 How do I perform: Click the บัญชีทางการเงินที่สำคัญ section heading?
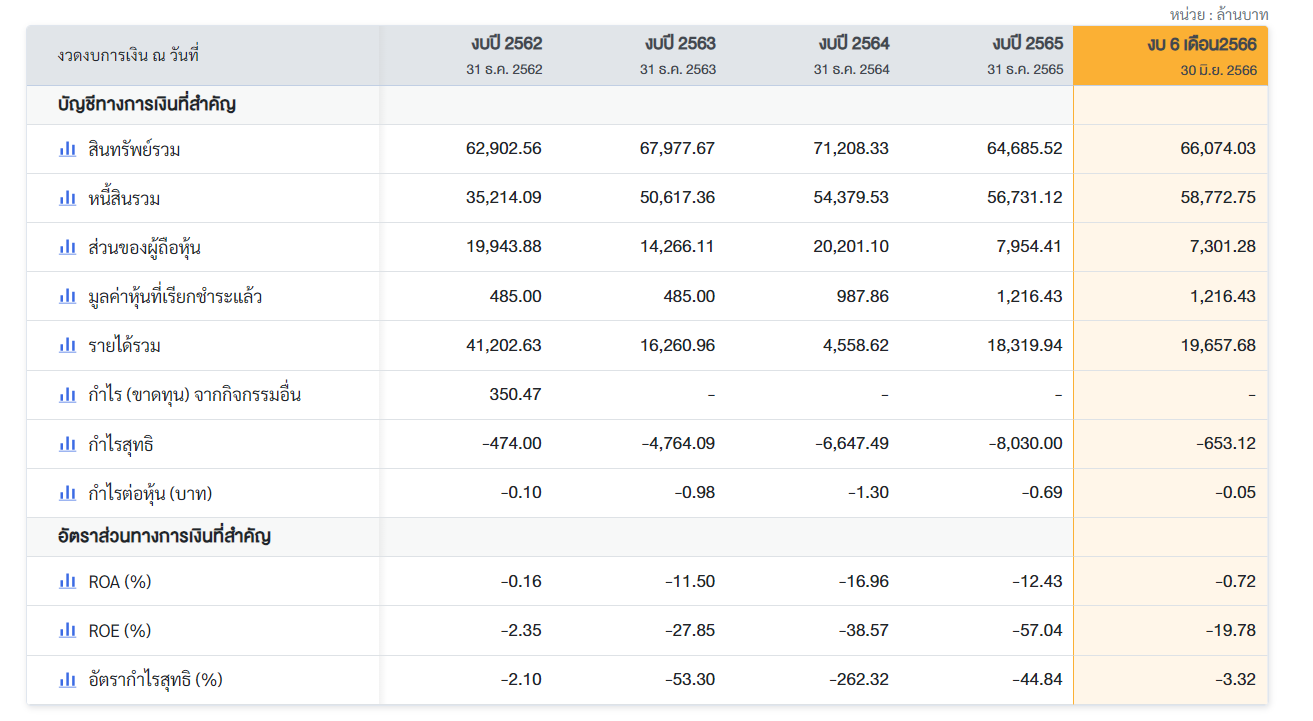pyautogui.click(x=146, y=104)
